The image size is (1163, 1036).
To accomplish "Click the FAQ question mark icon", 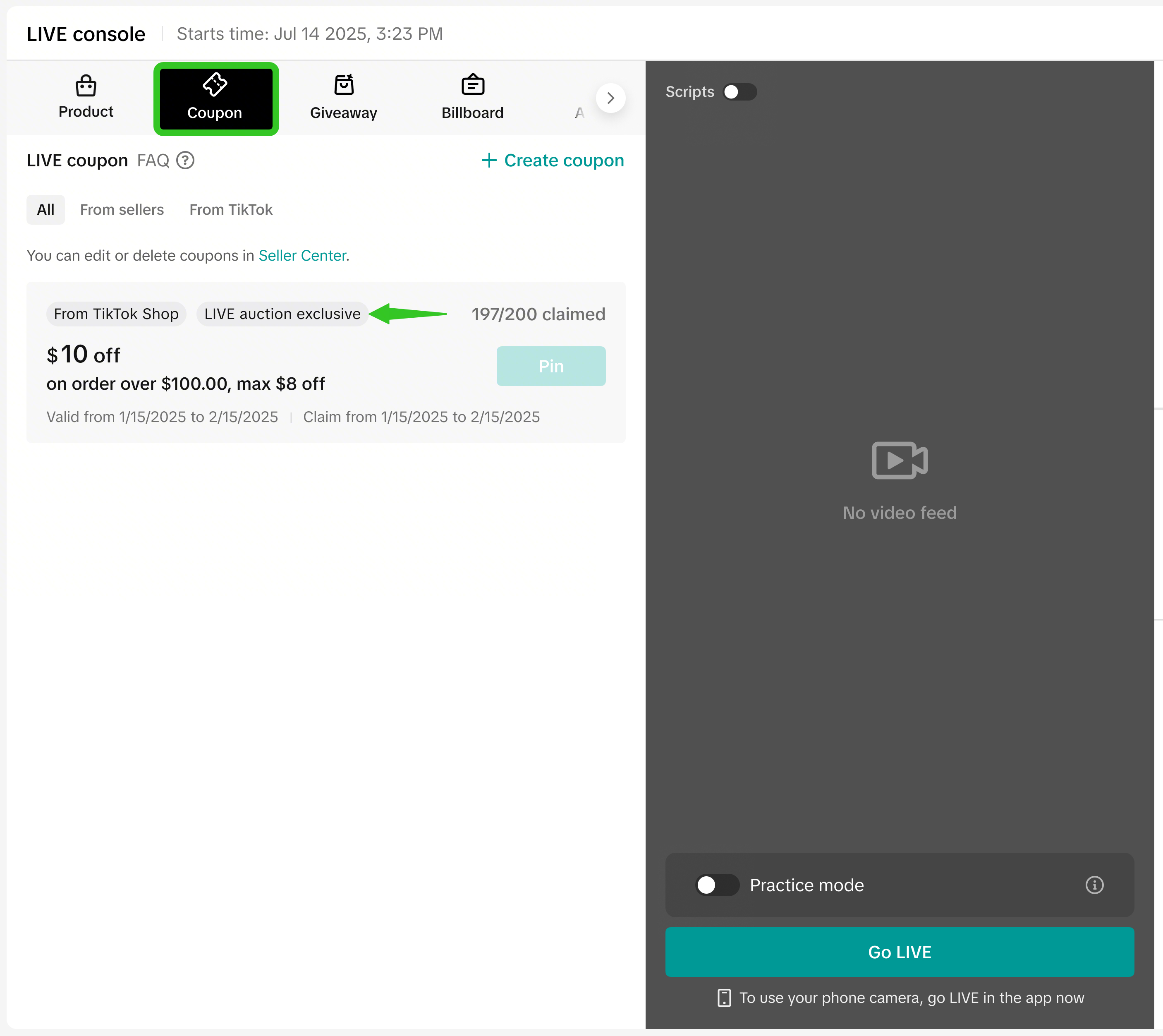I will point(185,161).
